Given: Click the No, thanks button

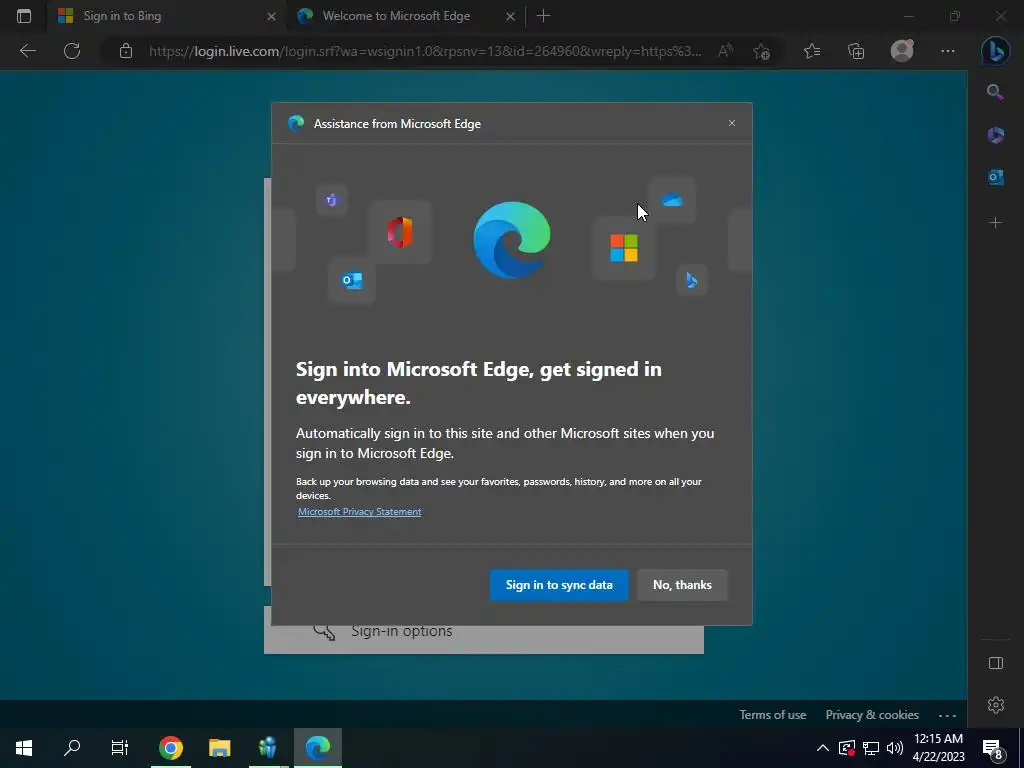Looking at the screenshot, I should (x=682, y=584).
